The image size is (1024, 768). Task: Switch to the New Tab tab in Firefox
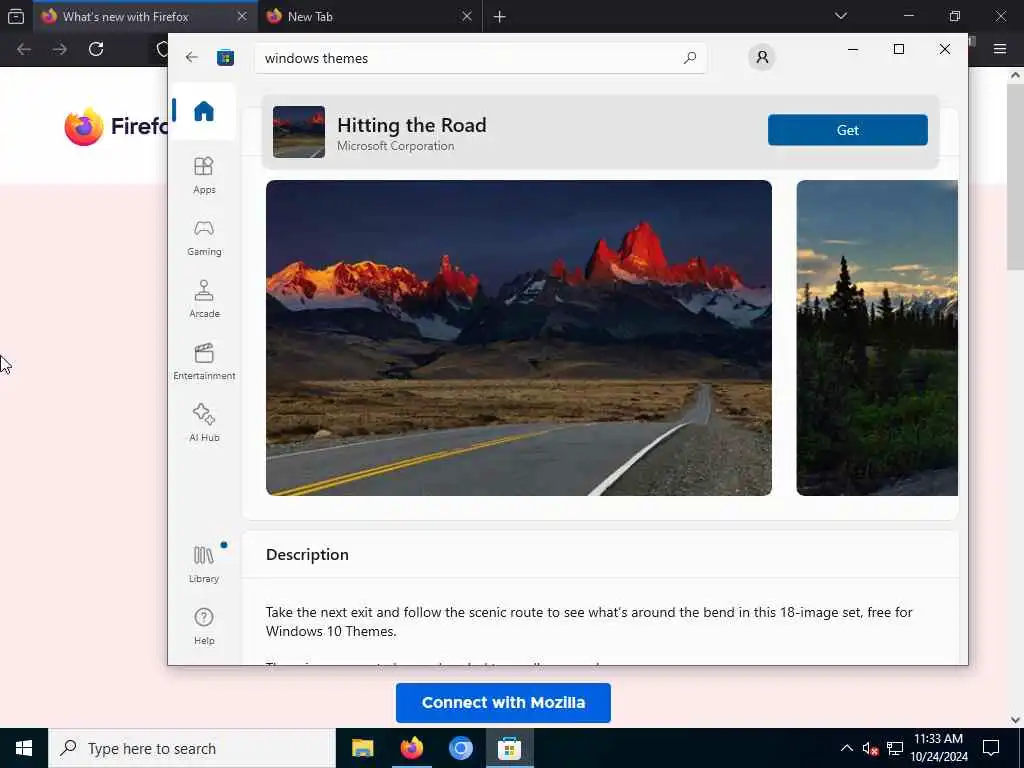click(370, 16)
